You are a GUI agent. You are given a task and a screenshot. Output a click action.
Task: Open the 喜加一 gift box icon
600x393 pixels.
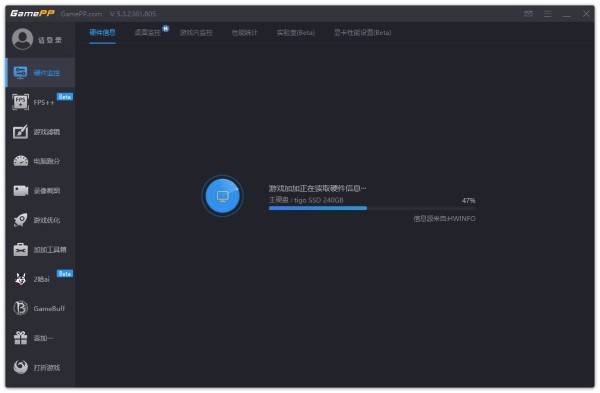(x=21, y=338)
